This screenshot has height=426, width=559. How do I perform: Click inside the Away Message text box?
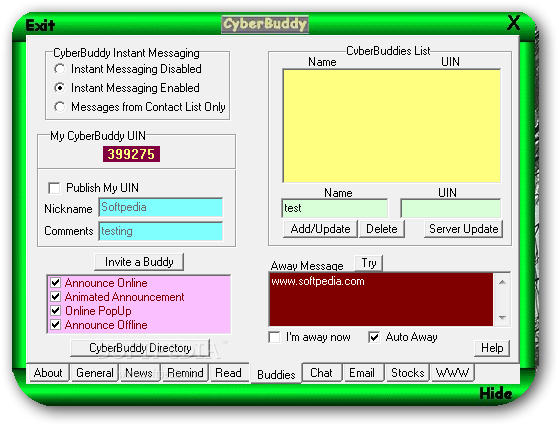[x=381, y=299]
